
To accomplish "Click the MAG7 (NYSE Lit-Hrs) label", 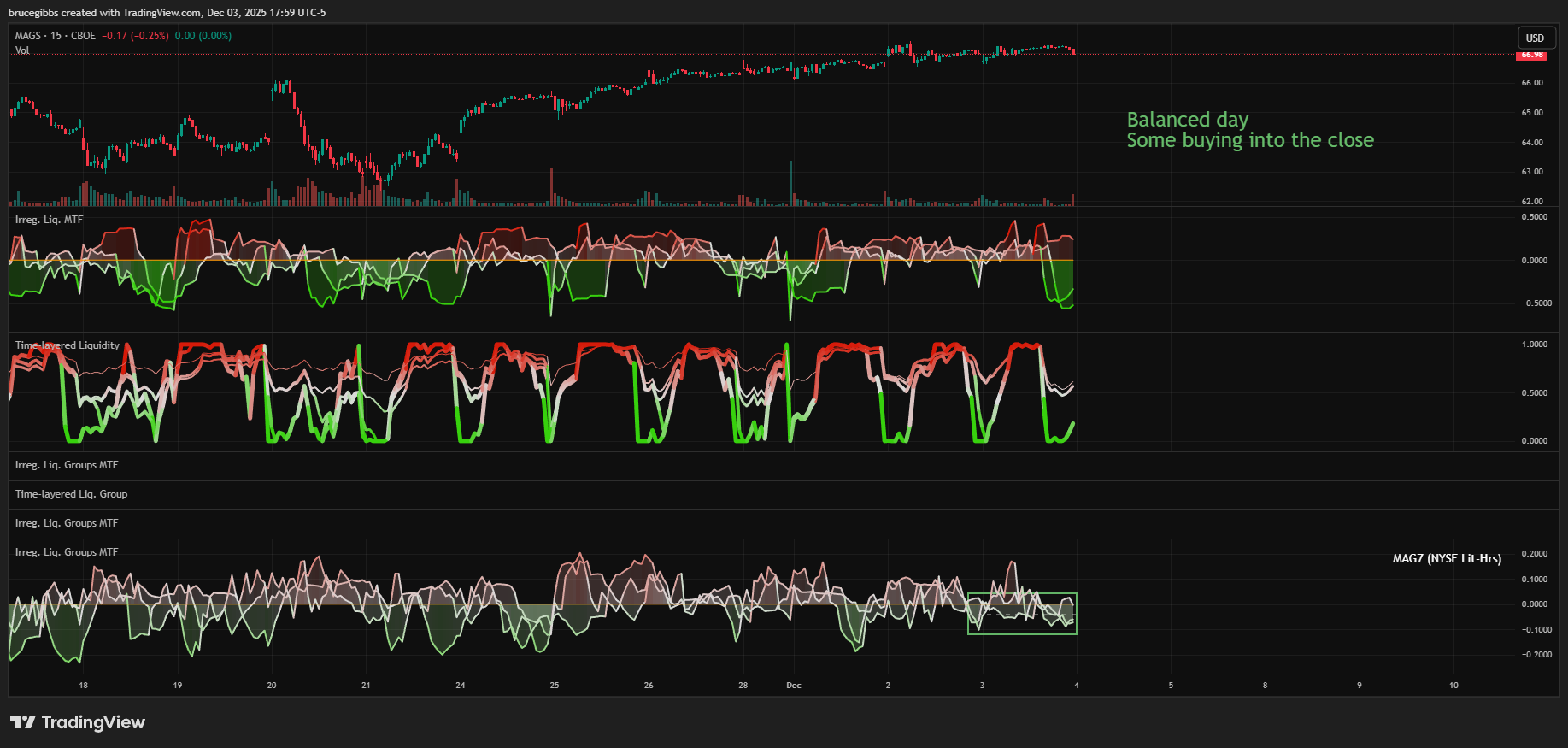I will pos(1446,558).
